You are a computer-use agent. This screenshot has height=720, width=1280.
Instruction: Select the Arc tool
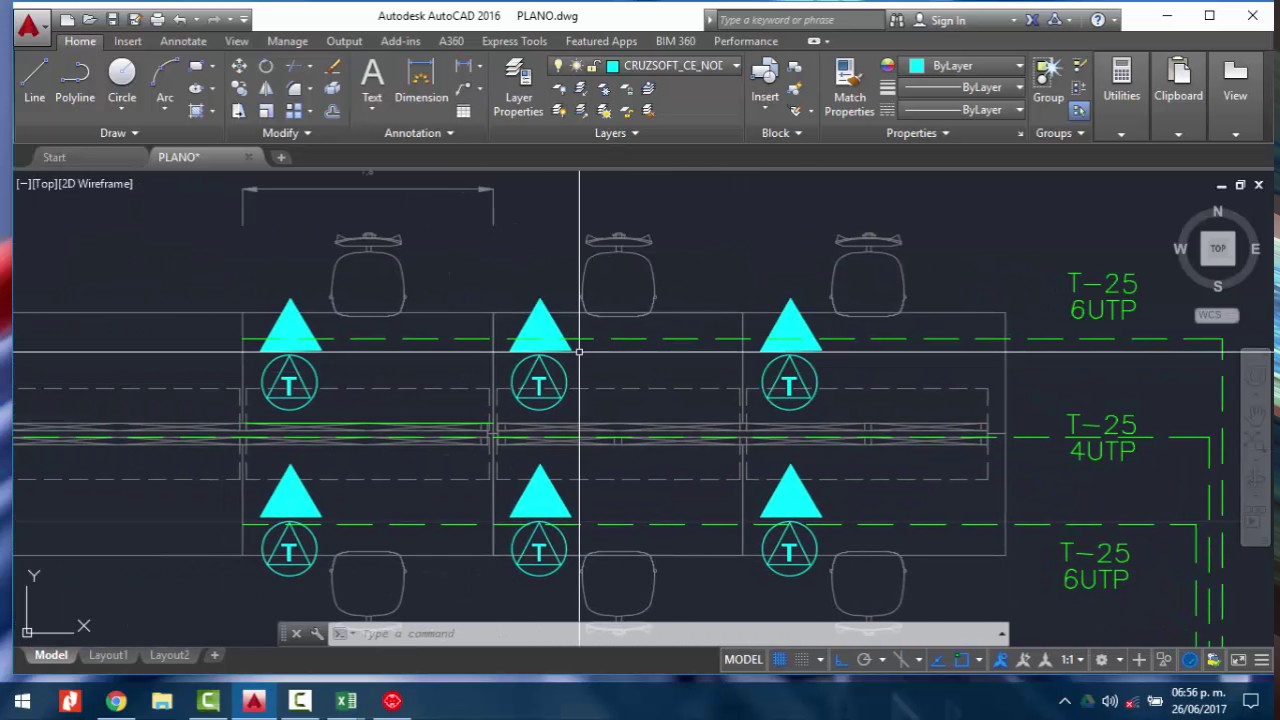pyautogui.click(x=165, y=80)
